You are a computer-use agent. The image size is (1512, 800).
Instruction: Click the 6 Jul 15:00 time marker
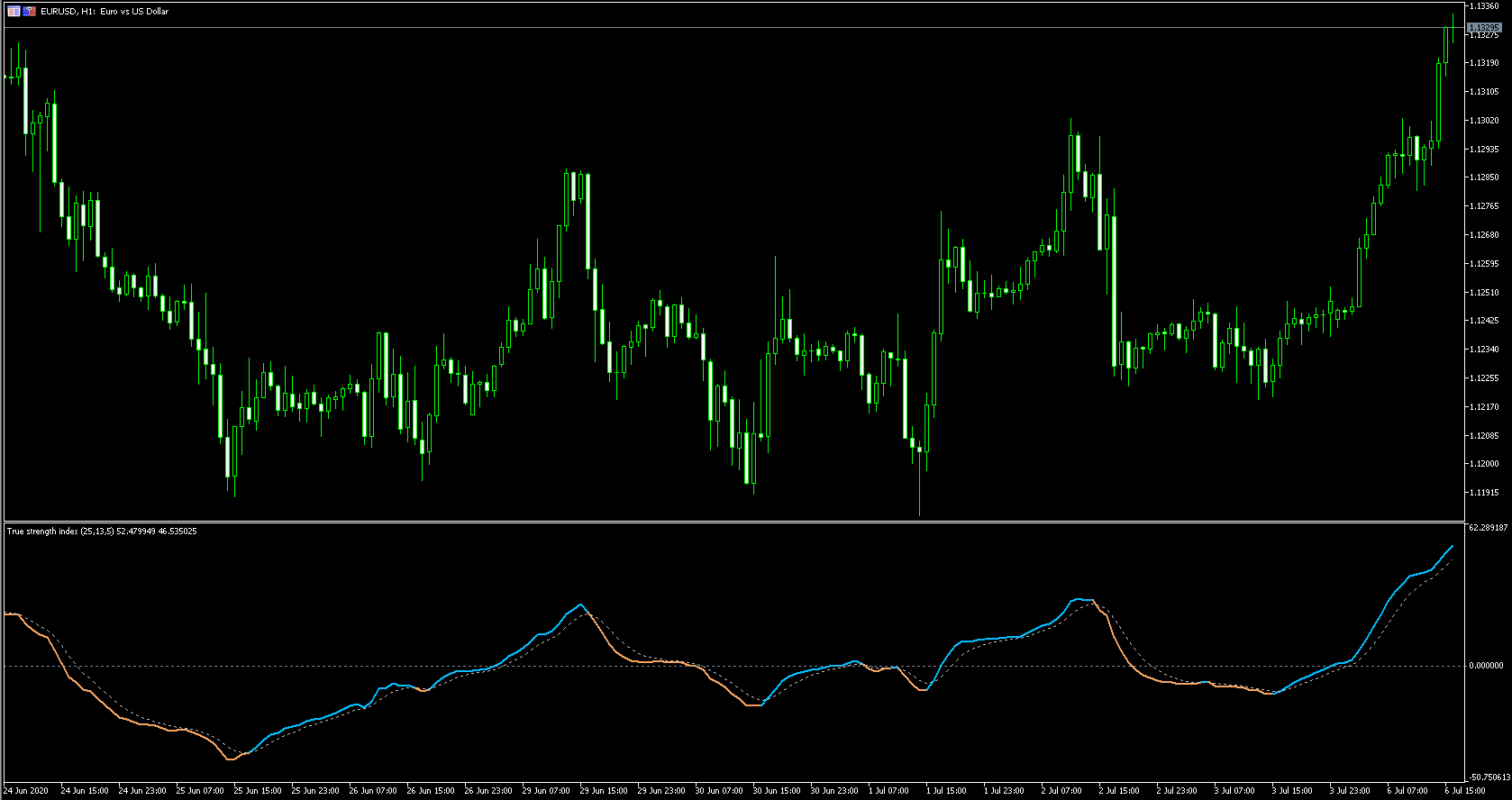[1464, 791]
